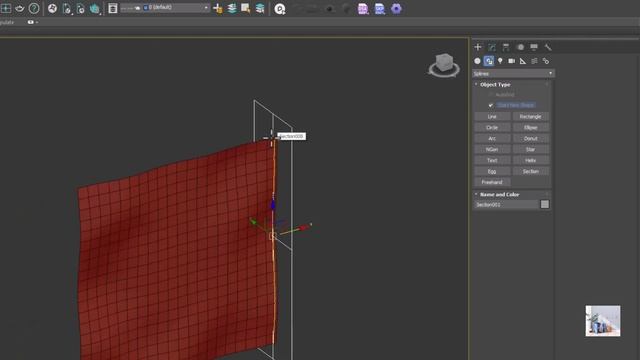The height and width of the screenshot is (360, 640).
Task: Collapse the Name and Color rollout
Action: 499,194
